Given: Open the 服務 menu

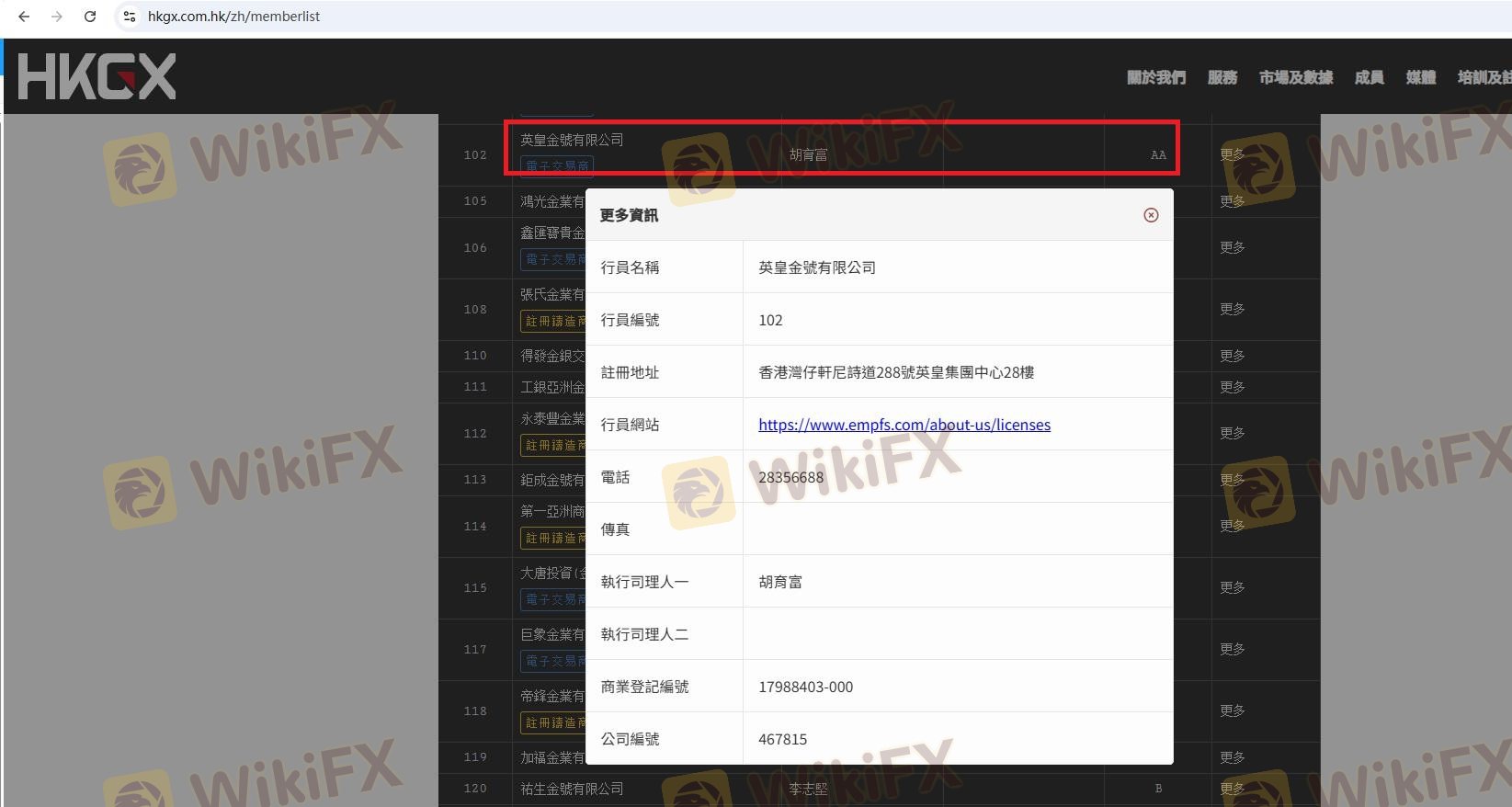Looking at the screenshot, I should pos(1222,77).
